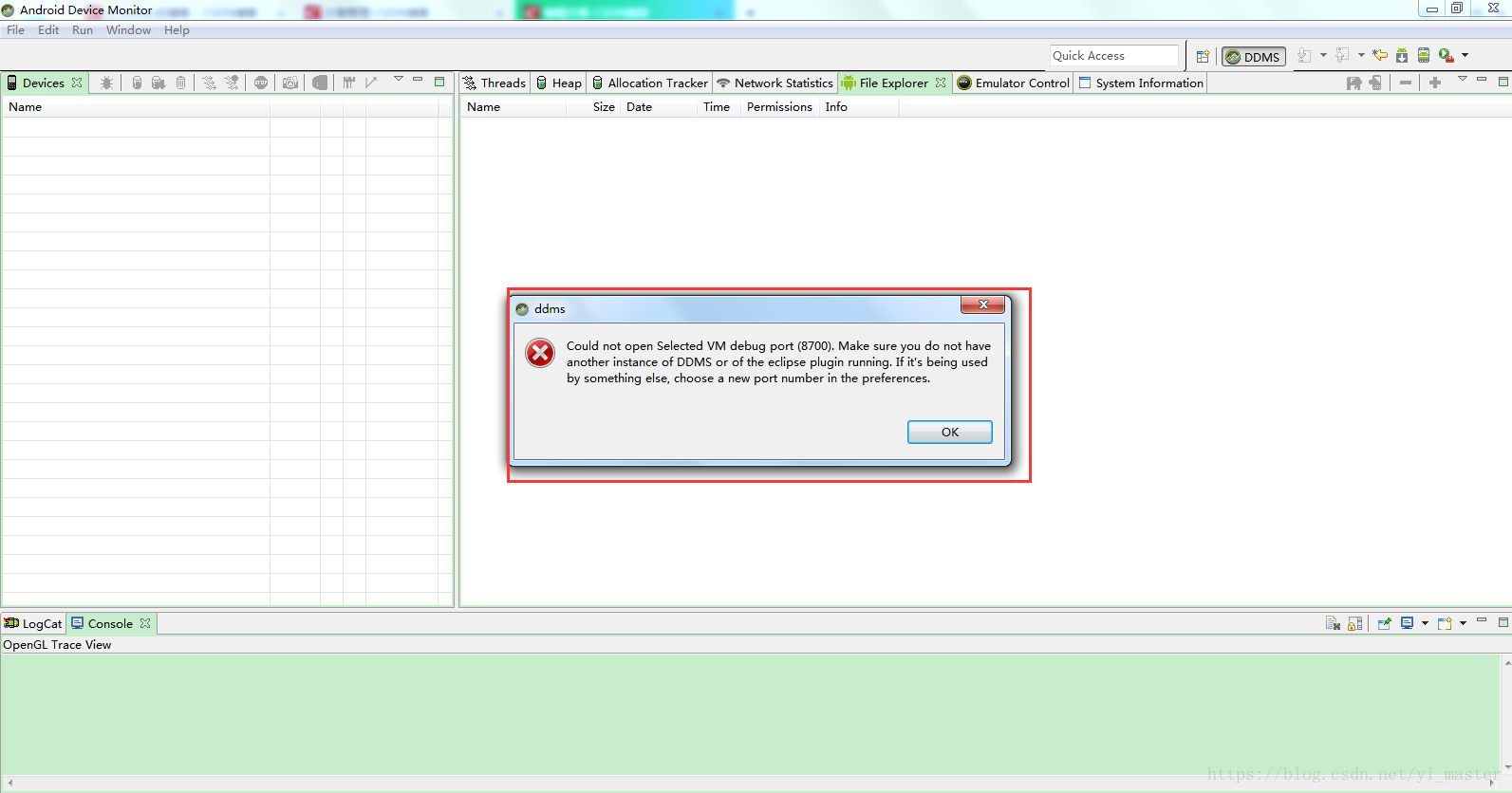Select the DDMS perspective button
Viewport: 1512px width, 793px height.
(1253, 57)
